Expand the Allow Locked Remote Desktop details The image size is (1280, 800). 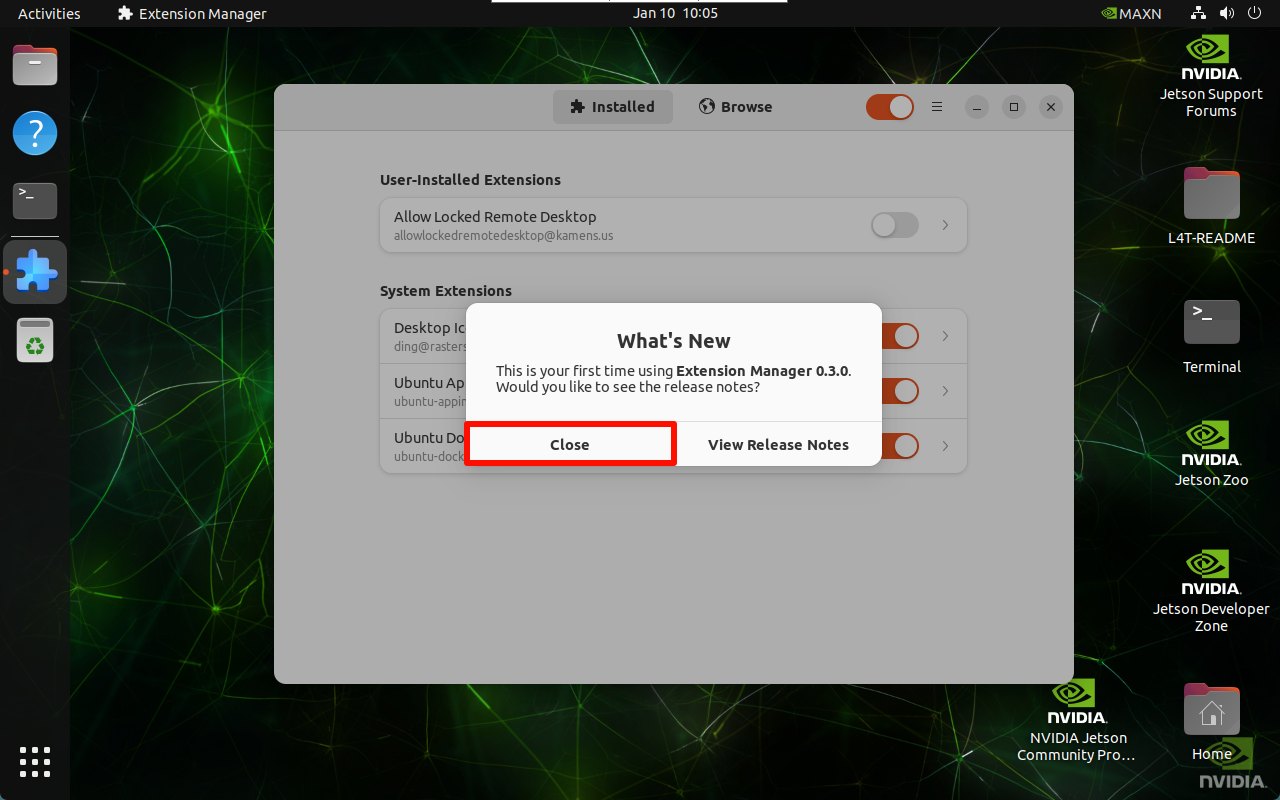[x=944, y=225]
